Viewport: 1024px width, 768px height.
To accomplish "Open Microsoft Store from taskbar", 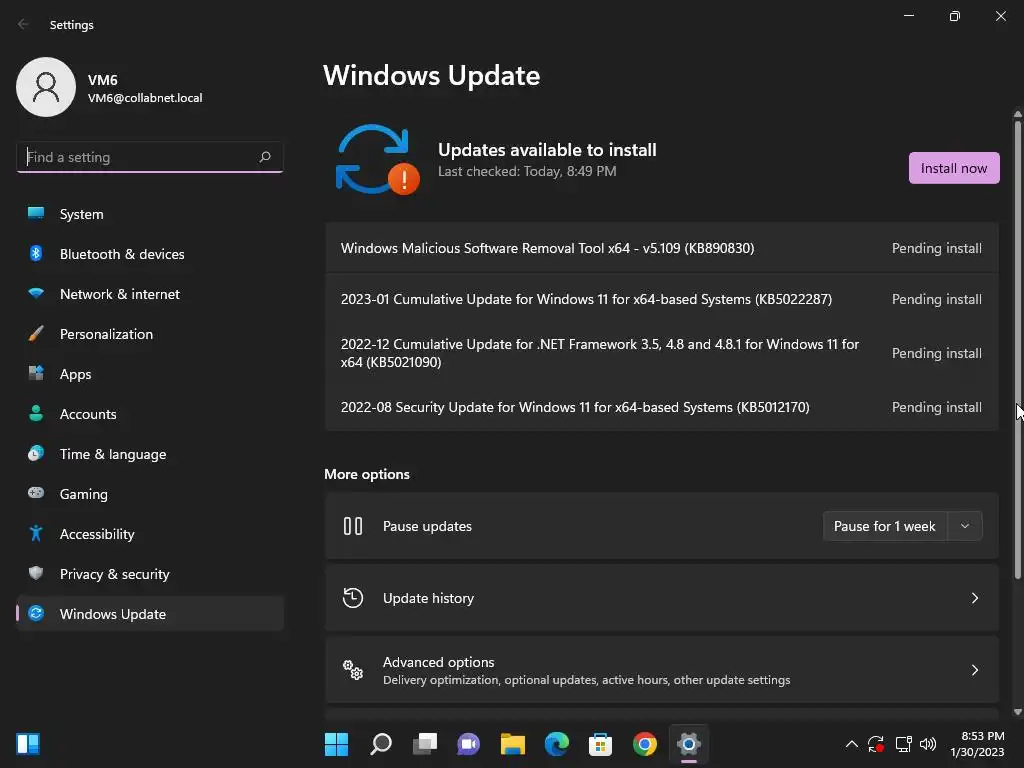I will (600, 744).
